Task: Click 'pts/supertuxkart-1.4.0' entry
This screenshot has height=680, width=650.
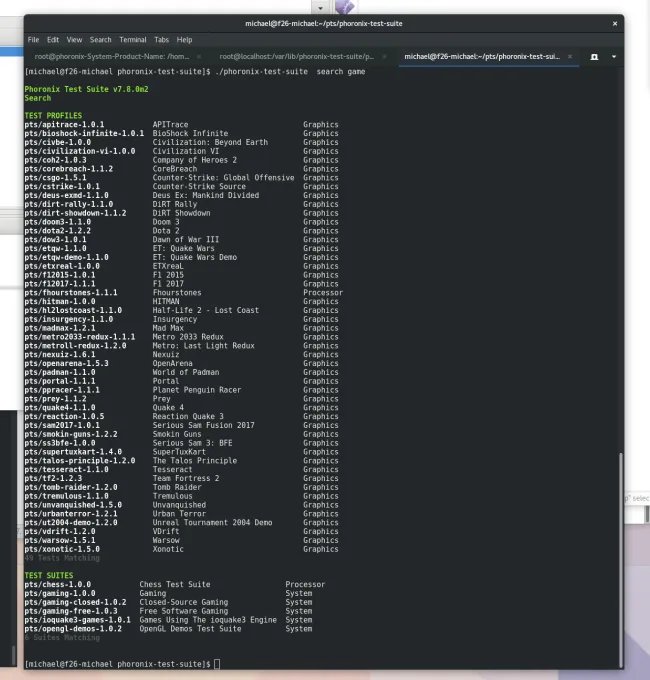Action: tap(73, 451)
